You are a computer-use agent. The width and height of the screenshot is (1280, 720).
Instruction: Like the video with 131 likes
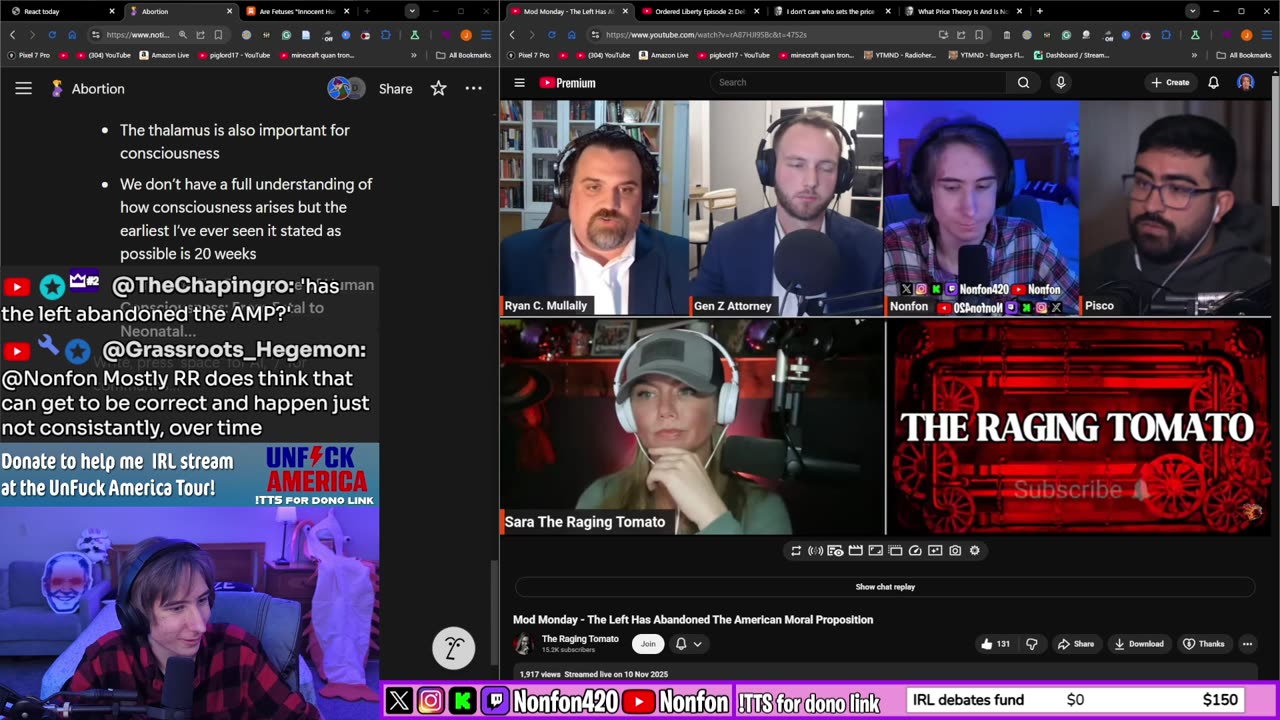[x=995, y=644]
